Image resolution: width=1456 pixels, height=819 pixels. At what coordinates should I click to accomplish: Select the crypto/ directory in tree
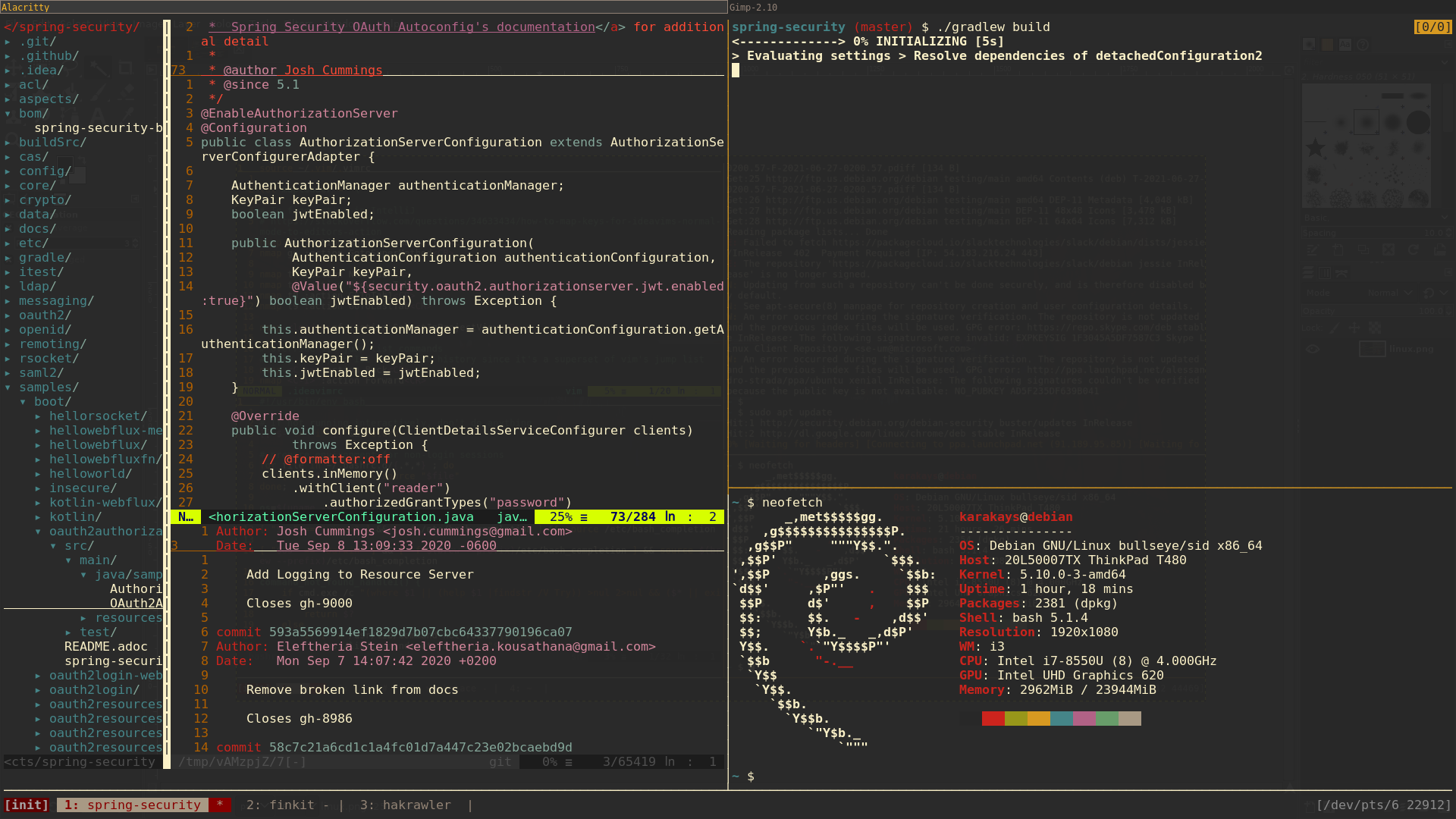45,200
